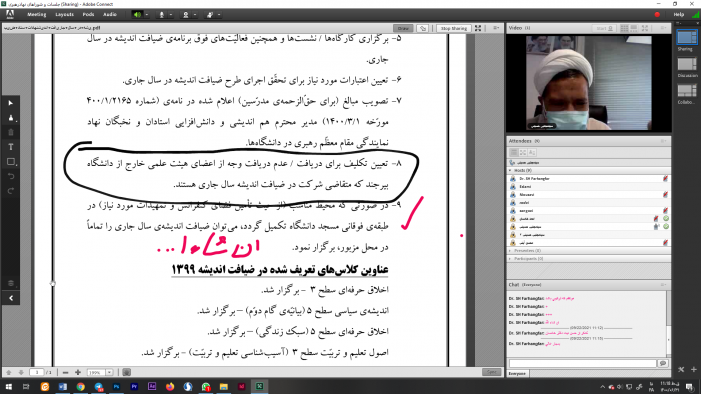Select attendee Eslami

tap(589, 186)
